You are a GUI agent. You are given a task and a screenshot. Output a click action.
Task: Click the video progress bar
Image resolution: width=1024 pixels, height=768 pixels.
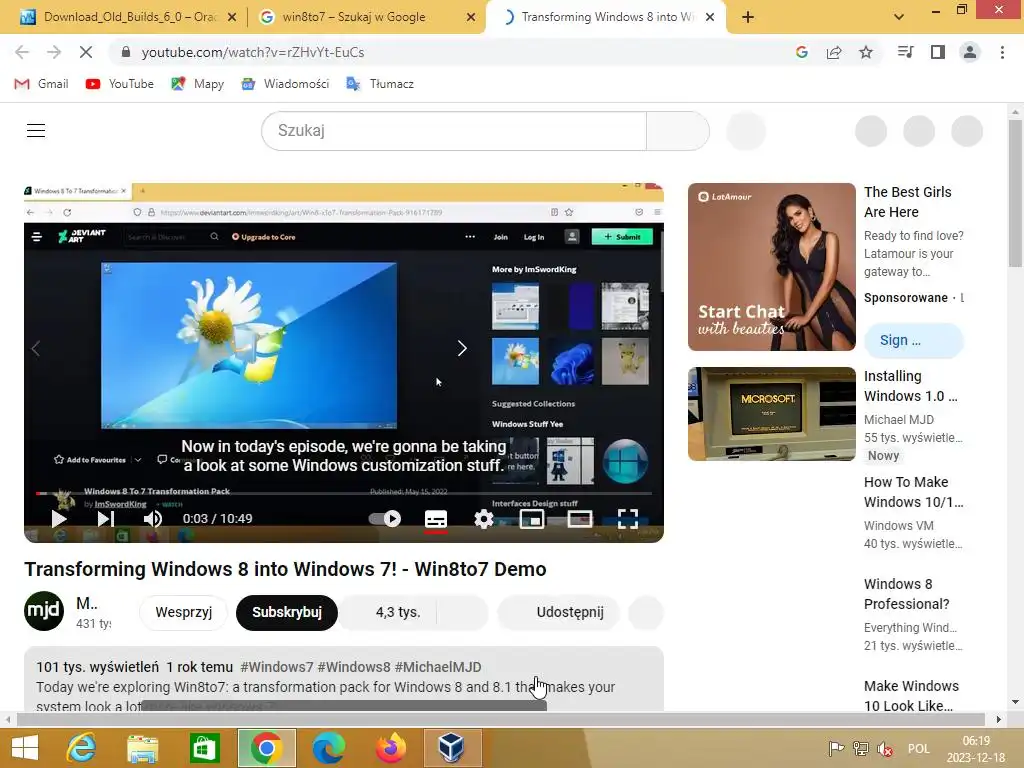pos(344,493)
